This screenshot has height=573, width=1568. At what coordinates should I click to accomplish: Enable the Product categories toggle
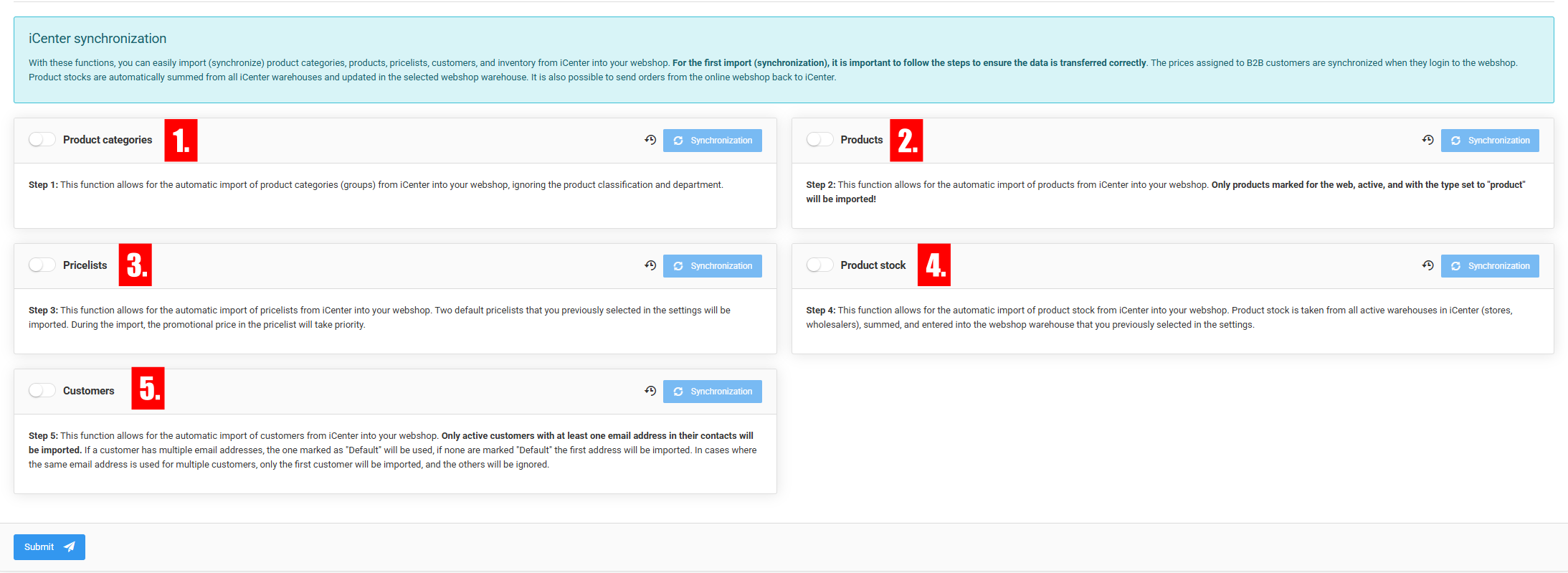click(42, 140)
